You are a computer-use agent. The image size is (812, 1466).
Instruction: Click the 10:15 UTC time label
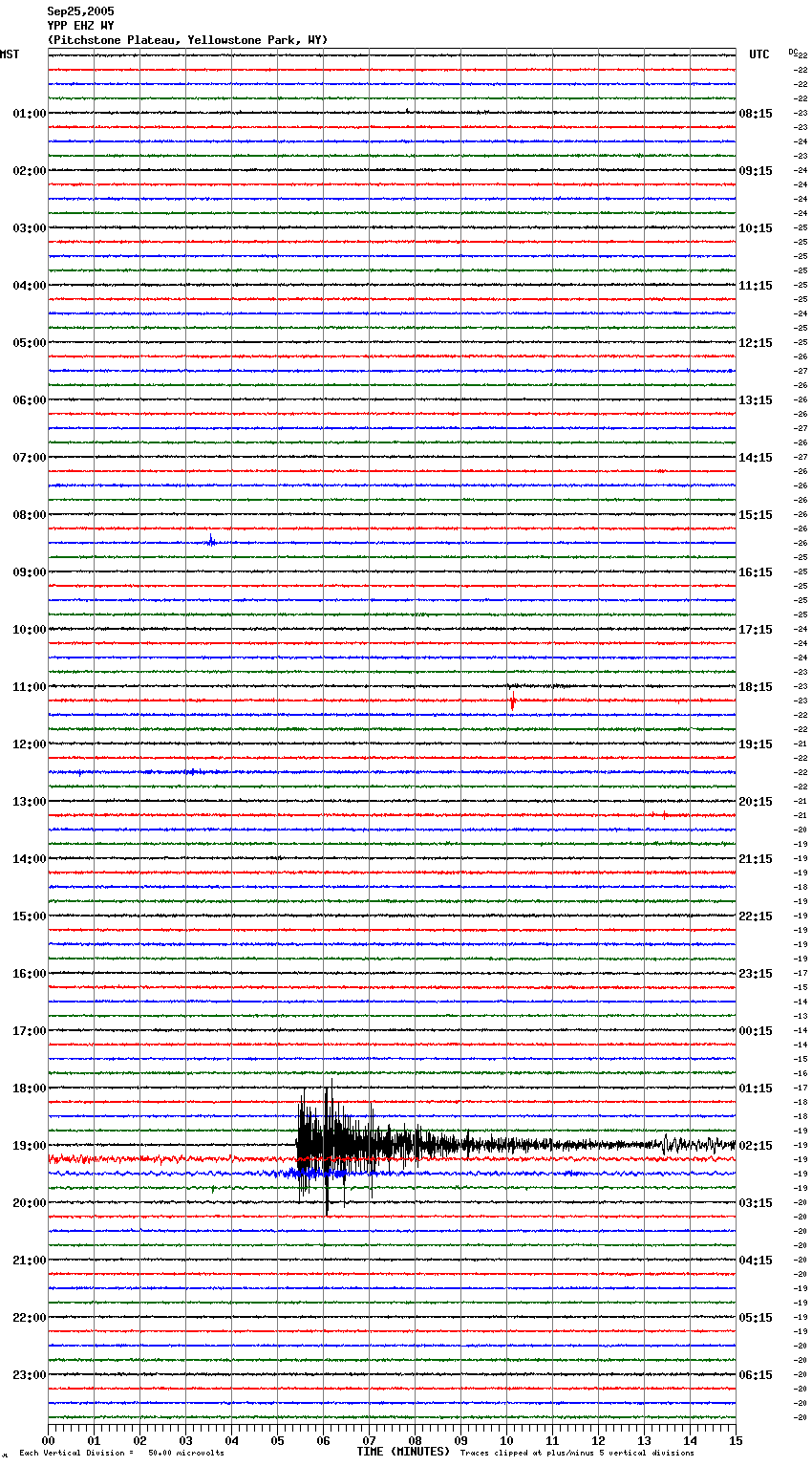click(x=756, y=228)
